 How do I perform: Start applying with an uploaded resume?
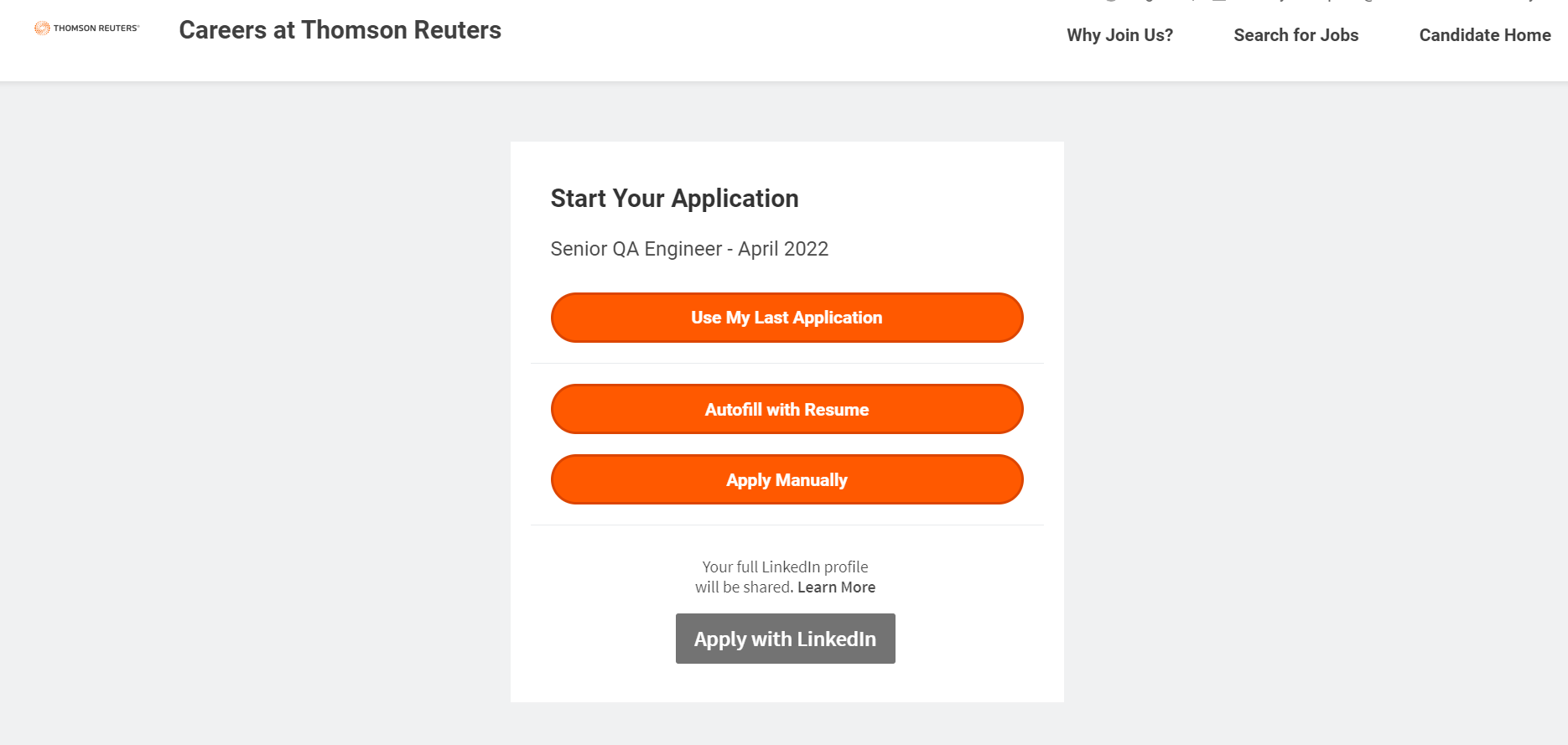[787, 410]
